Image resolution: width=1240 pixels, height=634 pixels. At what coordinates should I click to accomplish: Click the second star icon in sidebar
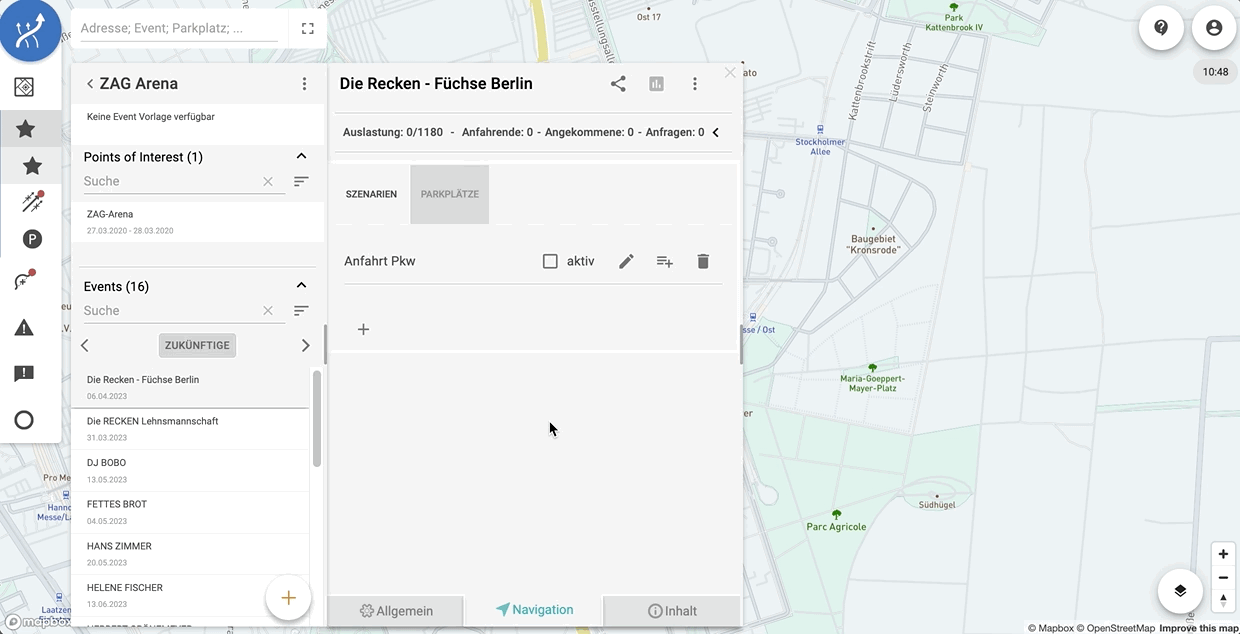coord(32,166)
